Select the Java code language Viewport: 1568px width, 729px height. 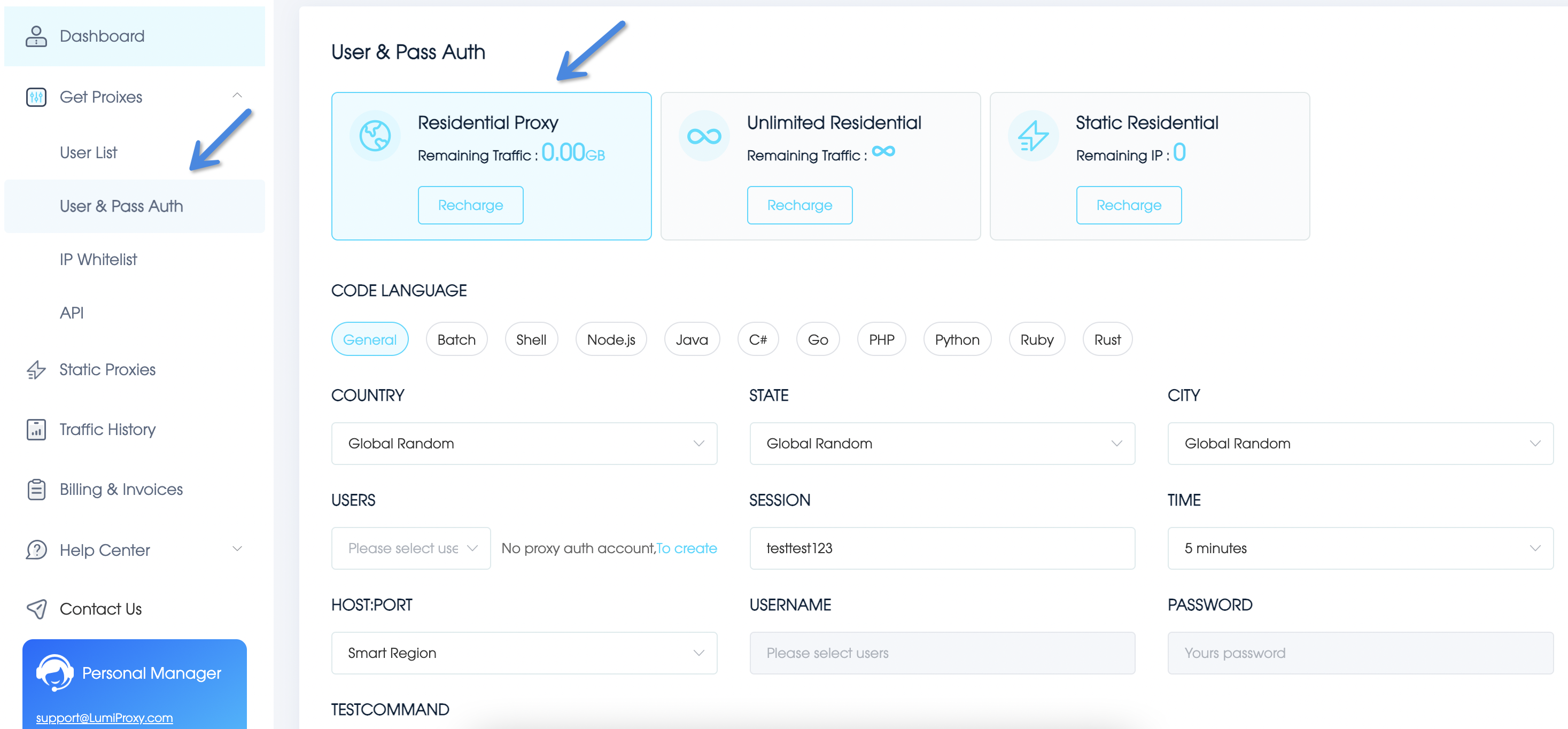692,339
